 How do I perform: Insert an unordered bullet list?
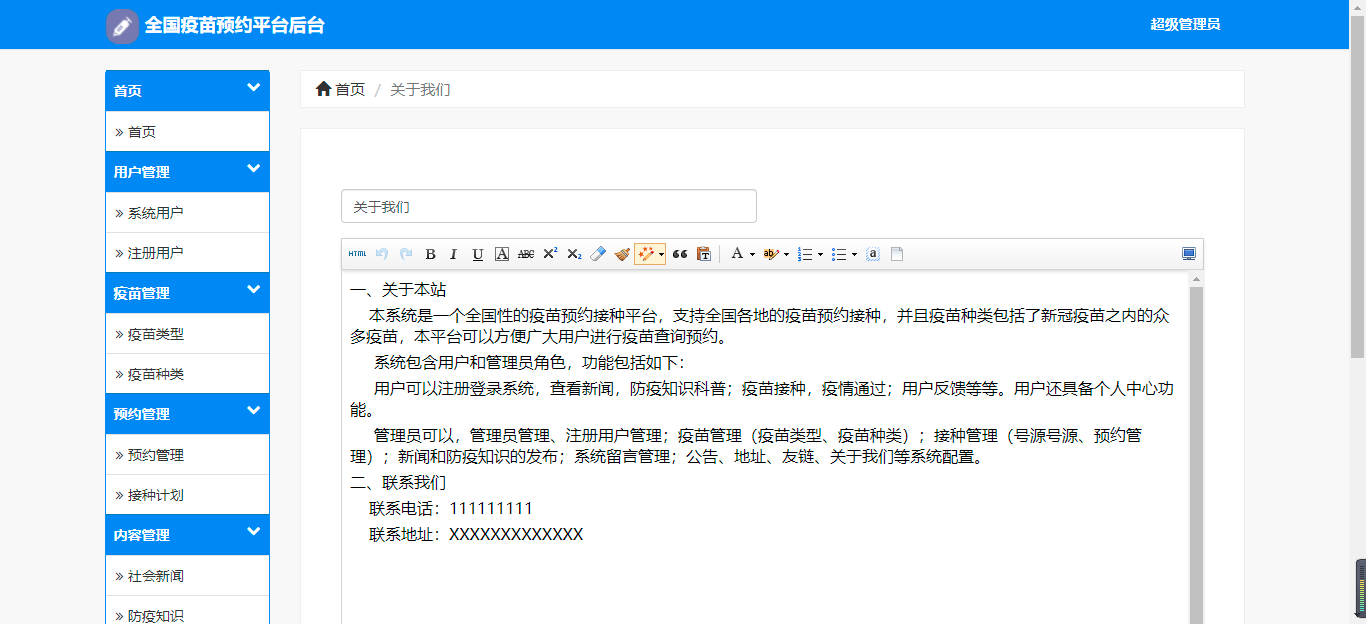tap(839, 254)
